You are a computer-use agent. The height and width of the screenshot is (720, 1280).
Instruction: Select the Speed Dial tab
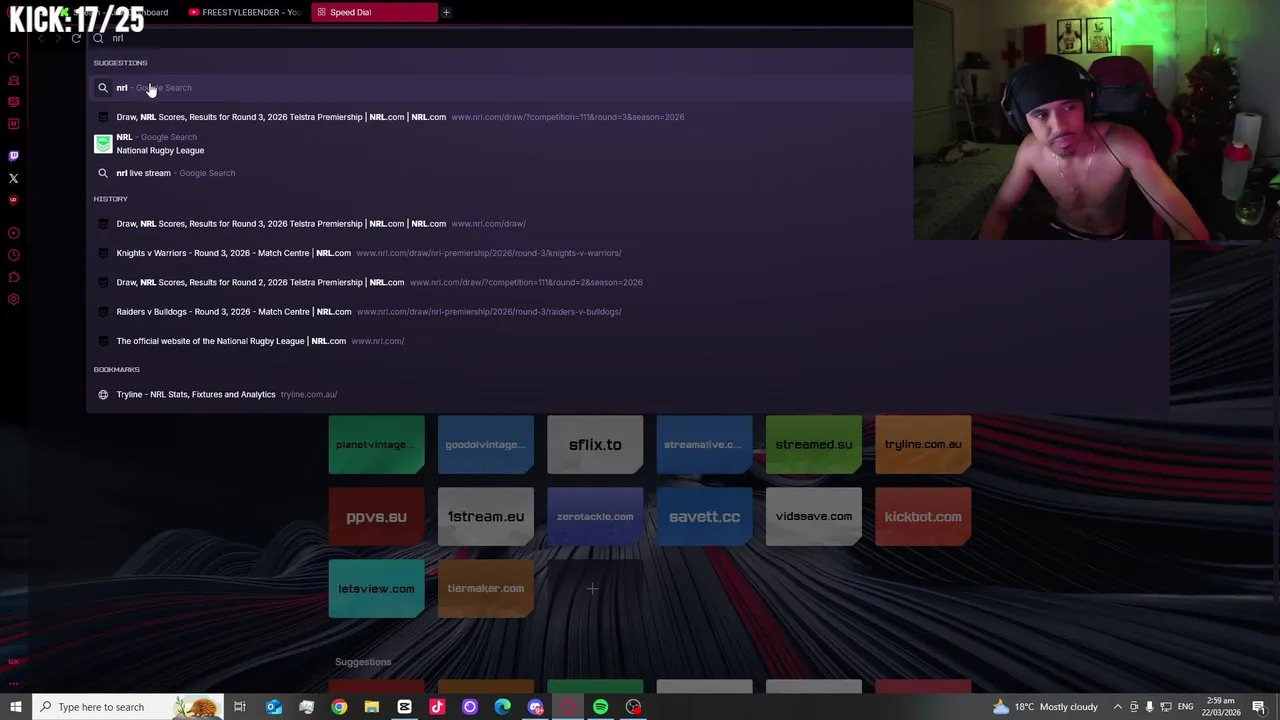[374, 12]
